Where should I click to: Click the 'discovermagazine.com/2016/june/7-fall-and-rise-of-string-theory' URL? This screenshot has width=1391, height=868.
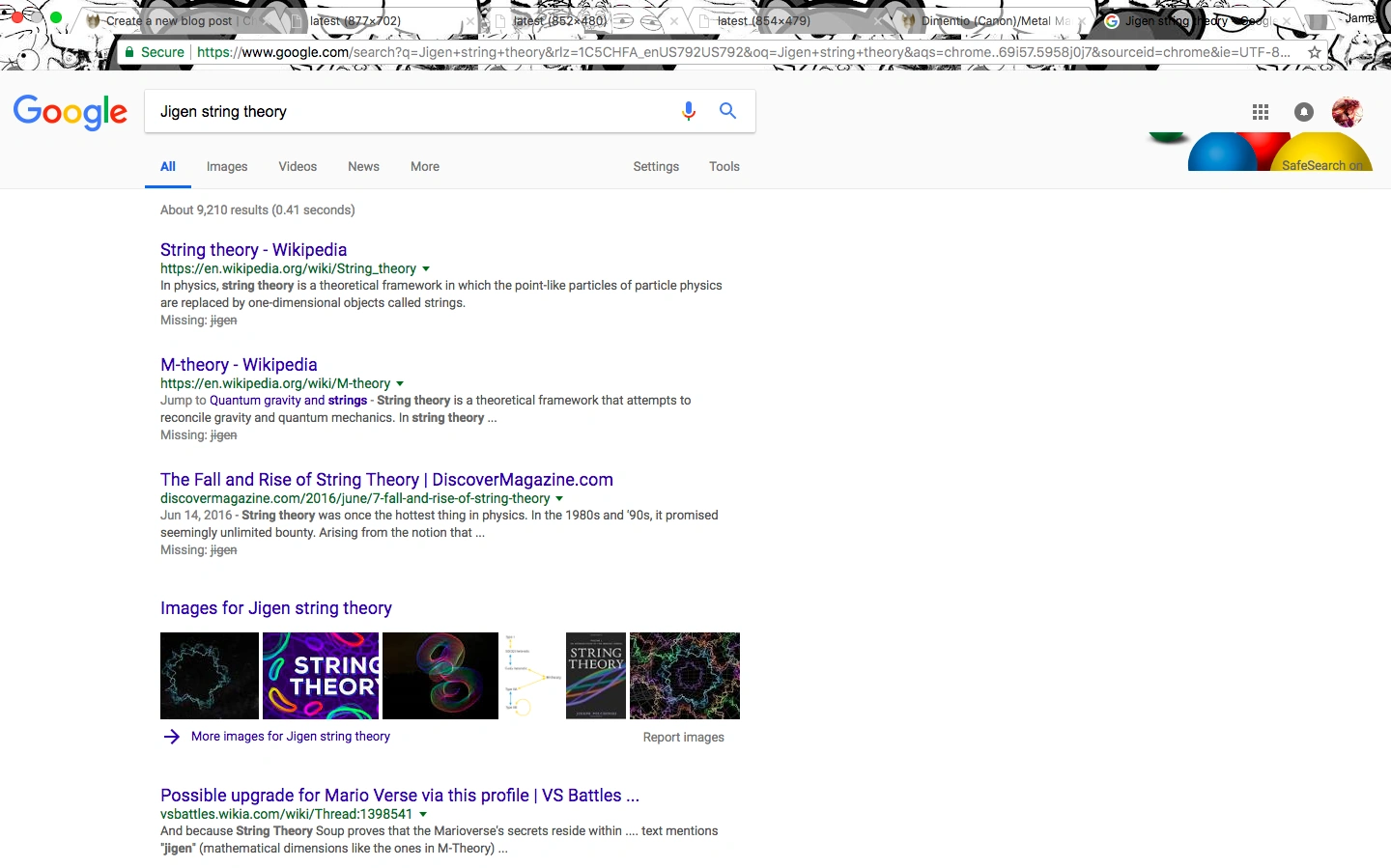355,499
